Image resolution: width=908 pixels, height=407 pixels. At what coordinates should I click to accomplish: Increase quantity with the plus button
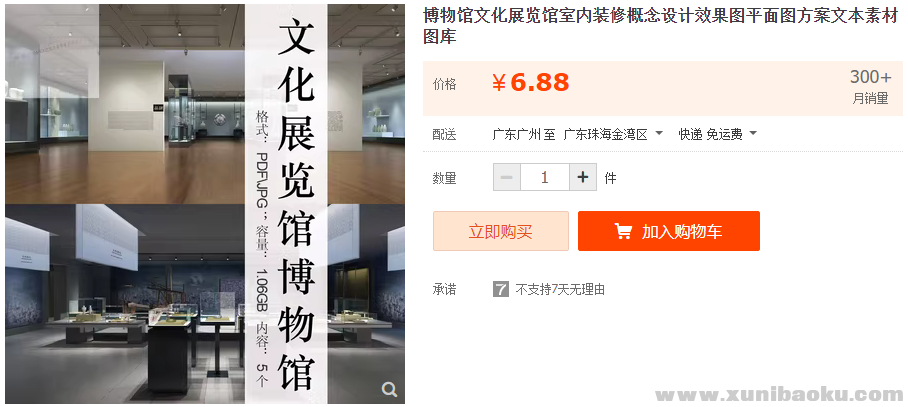(583, 177)
